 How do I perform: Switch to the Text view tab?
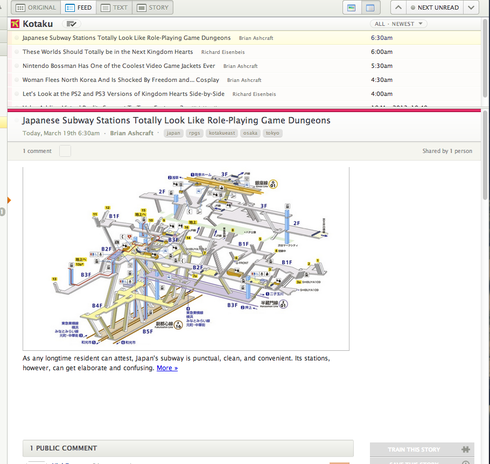click(x=114, y=7)
